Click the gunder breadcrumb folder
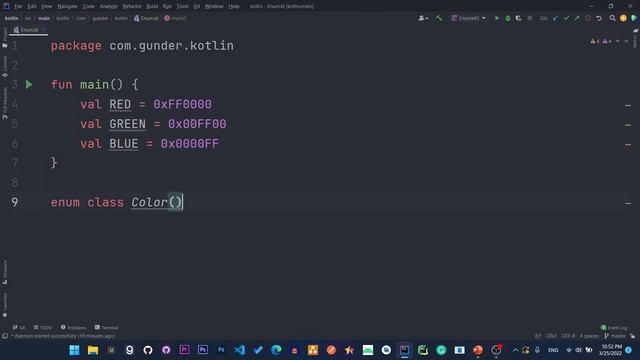This screenshot has height=360, width=640. point(100,18)
